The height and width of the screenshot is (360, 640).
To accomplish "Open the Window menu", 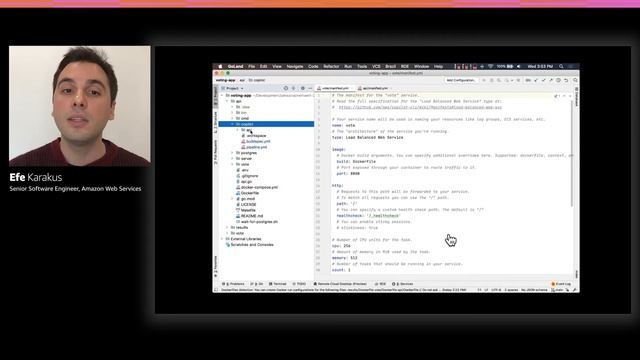I will pyautogui.click(x=422, y=66).
